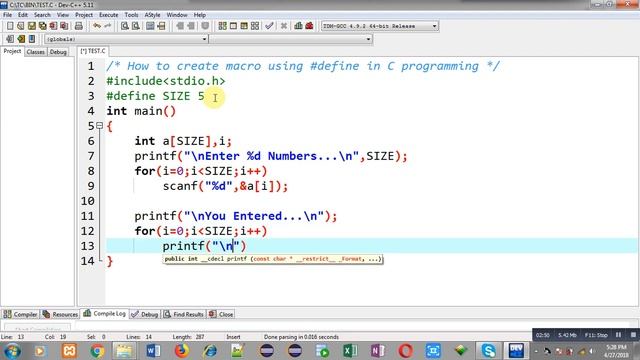Open Replace from the toolbar

136,26
